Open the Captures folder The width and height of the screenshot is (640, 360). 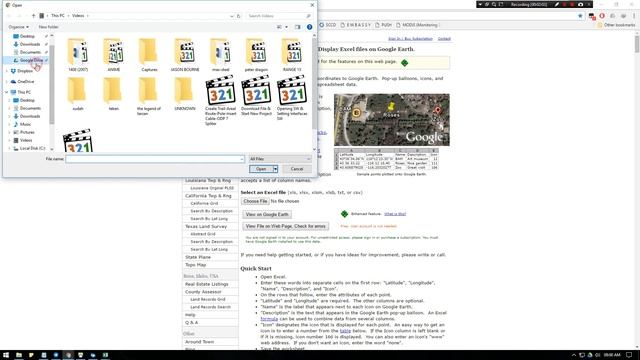[149, 55]
